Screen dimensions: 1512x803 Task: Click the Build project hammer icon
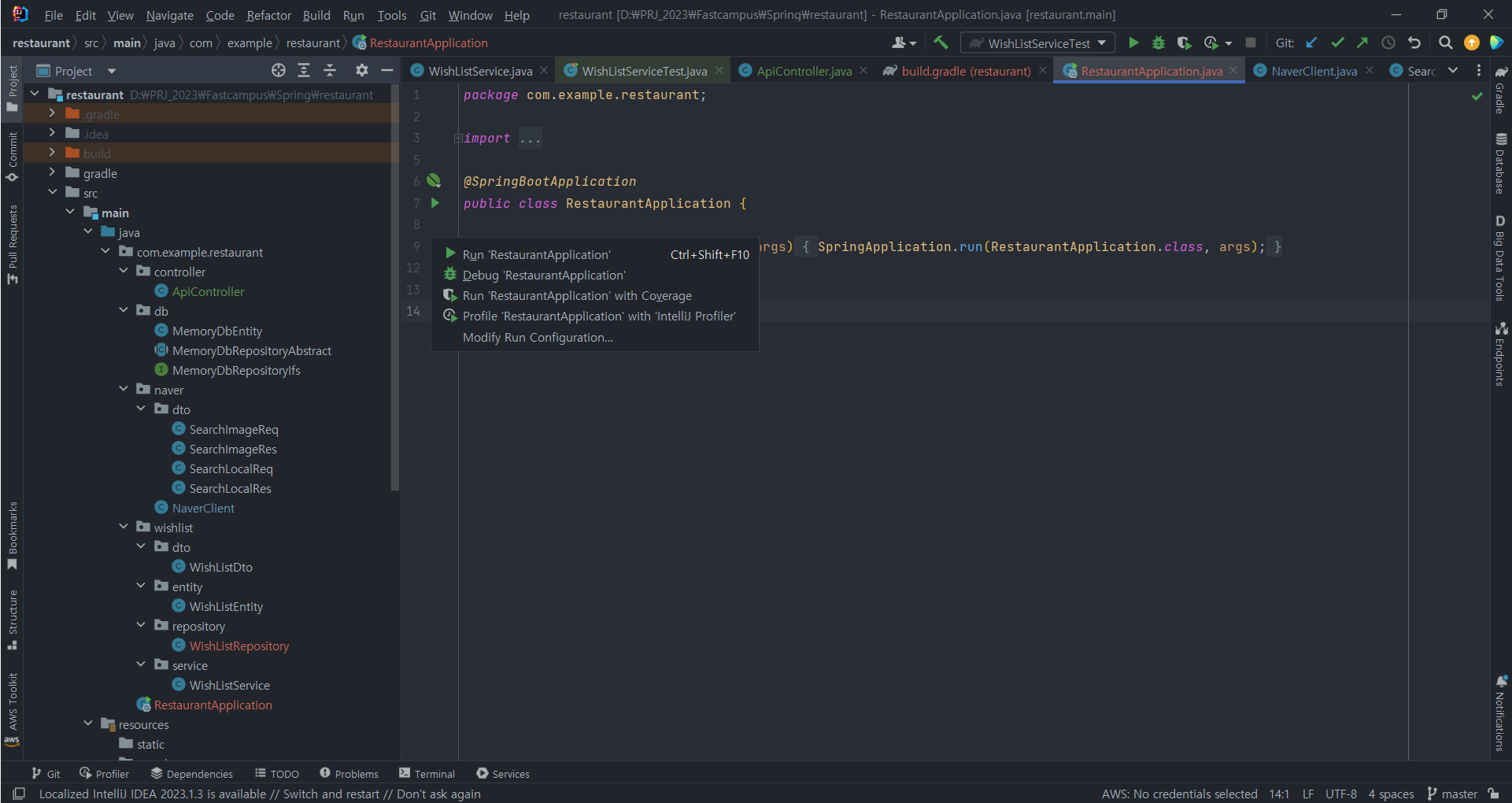click(941, 43)
